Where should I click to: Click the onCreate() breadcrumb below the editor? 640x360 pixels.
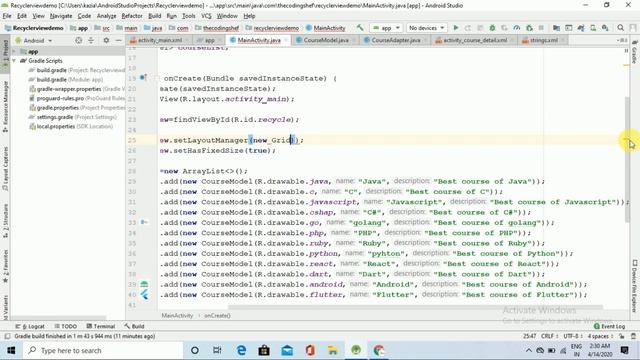[217, 316]
